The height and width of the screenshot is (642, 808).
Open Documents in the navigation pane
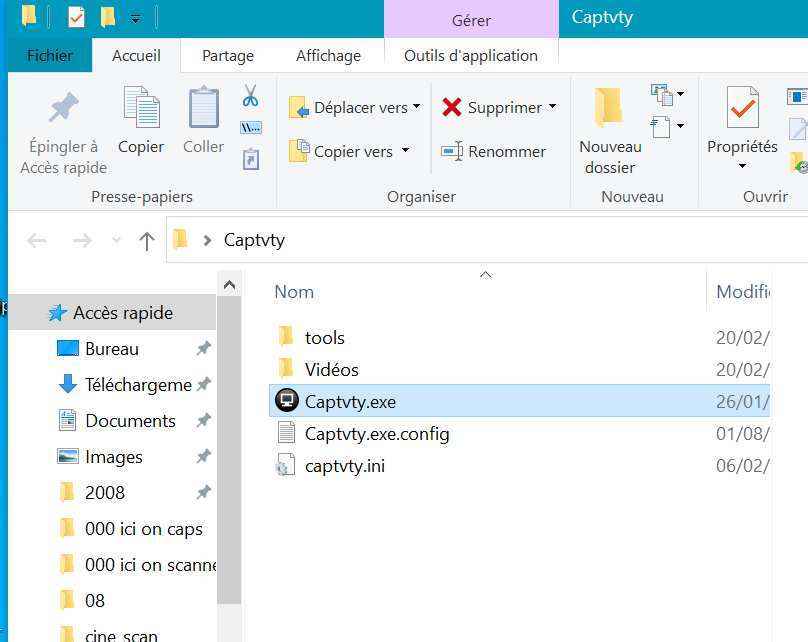pos(130,421)
